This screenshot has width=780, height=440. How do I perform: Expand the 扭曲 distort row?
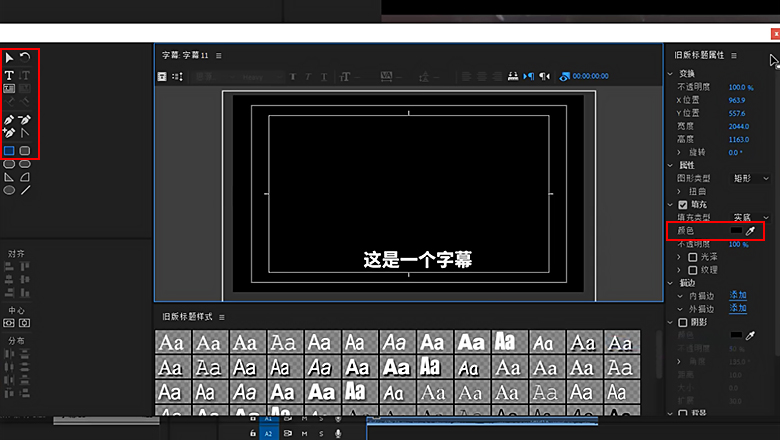click(x=680, y=191)
